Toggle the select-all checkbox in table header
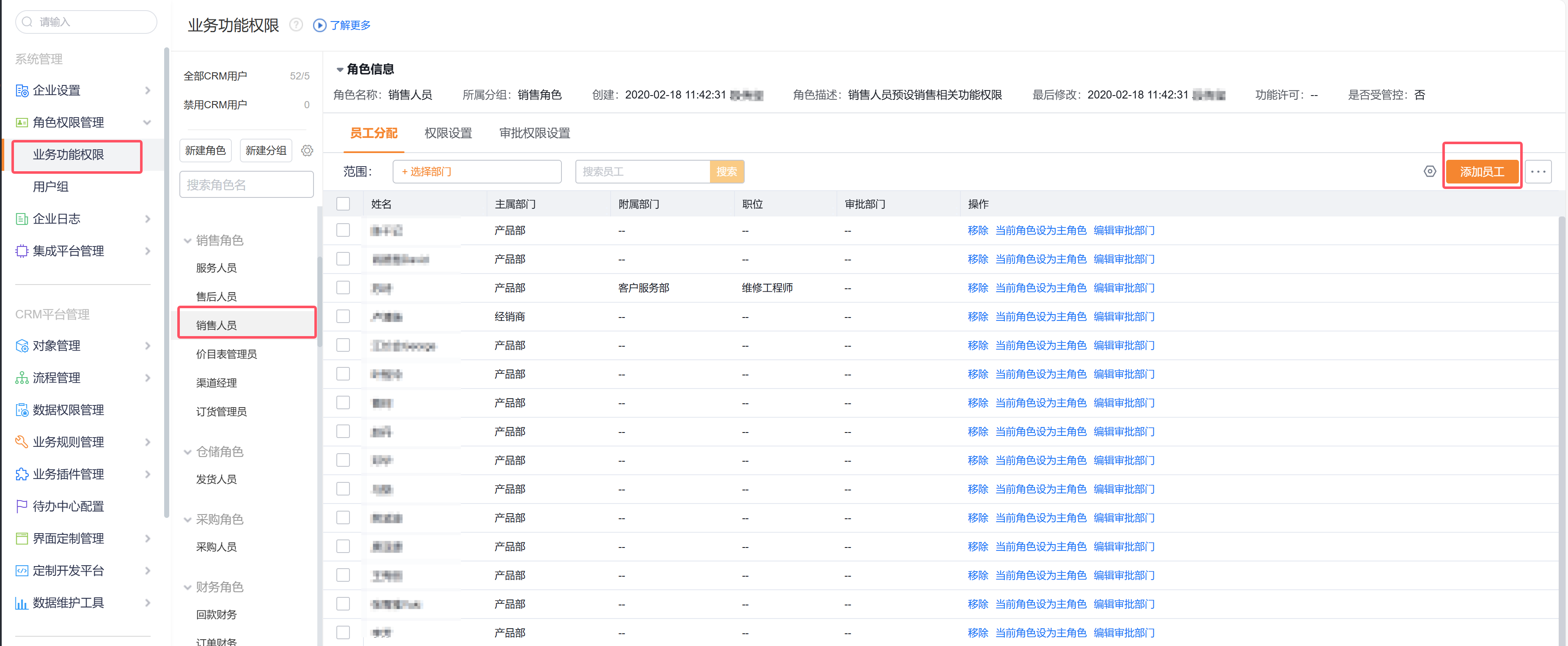1568x646 pixels. [x=343, y=204]
